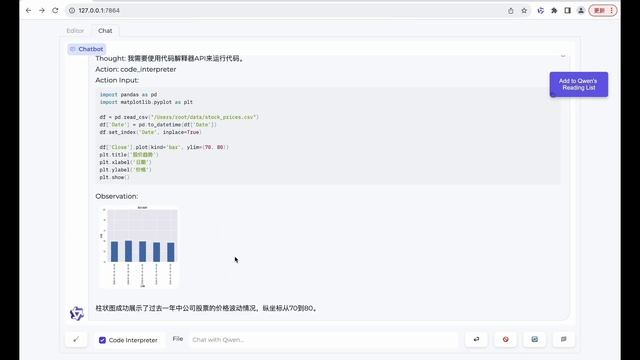The width and height of the screenshot is (640, 360).
Task: Click Add to Qwen's Reading List button
Action: click(x=578, y=84)
